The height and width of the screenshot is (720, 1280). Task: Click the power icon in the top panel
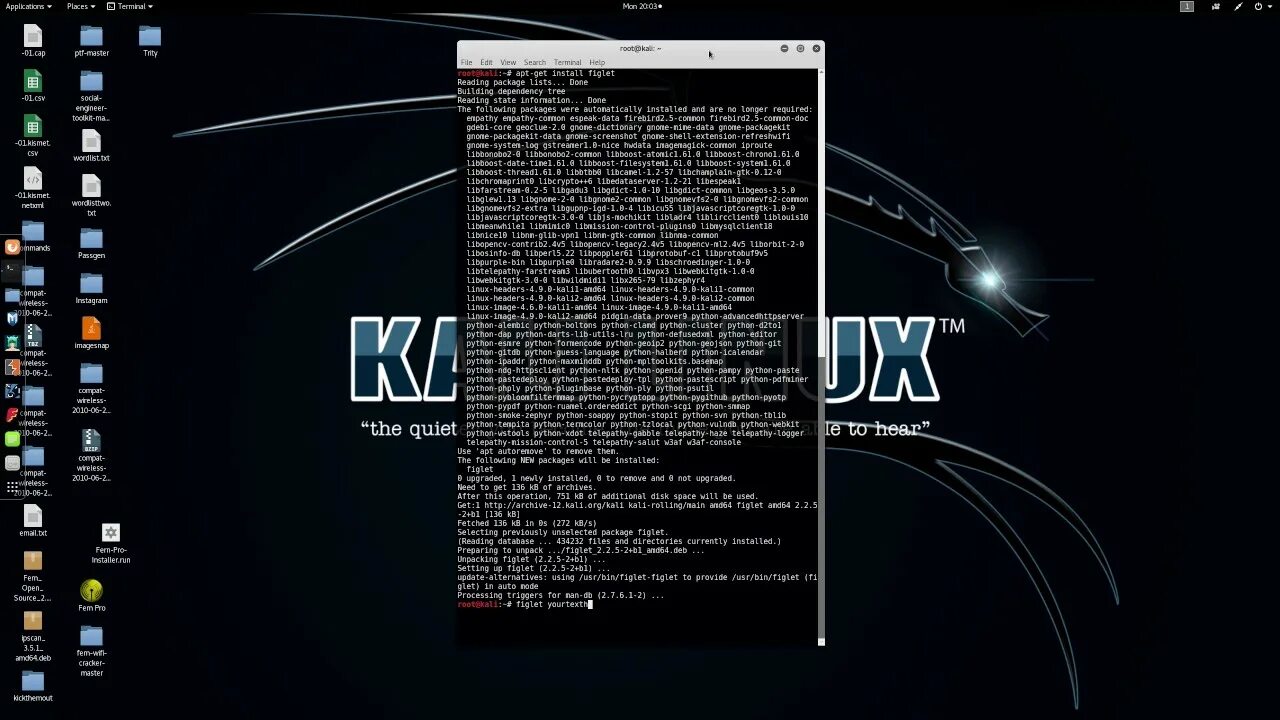[1258, 6]
